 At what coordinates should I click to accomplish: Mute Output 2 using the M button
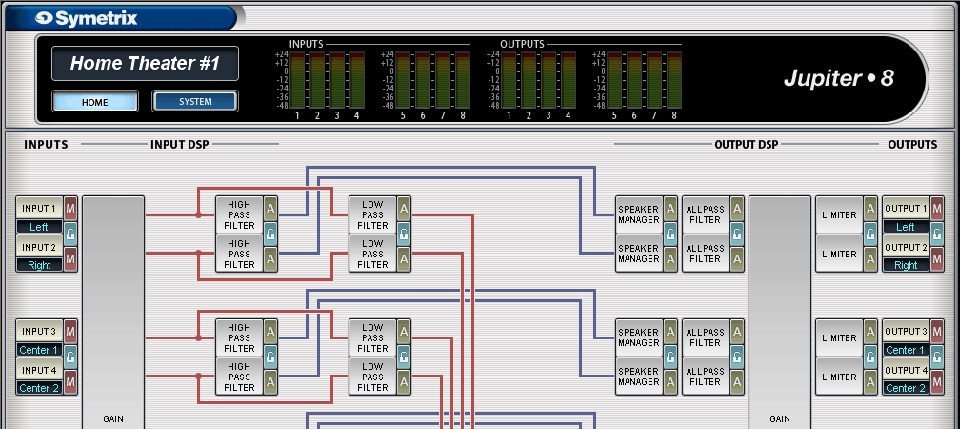click(x=937, y=258)
